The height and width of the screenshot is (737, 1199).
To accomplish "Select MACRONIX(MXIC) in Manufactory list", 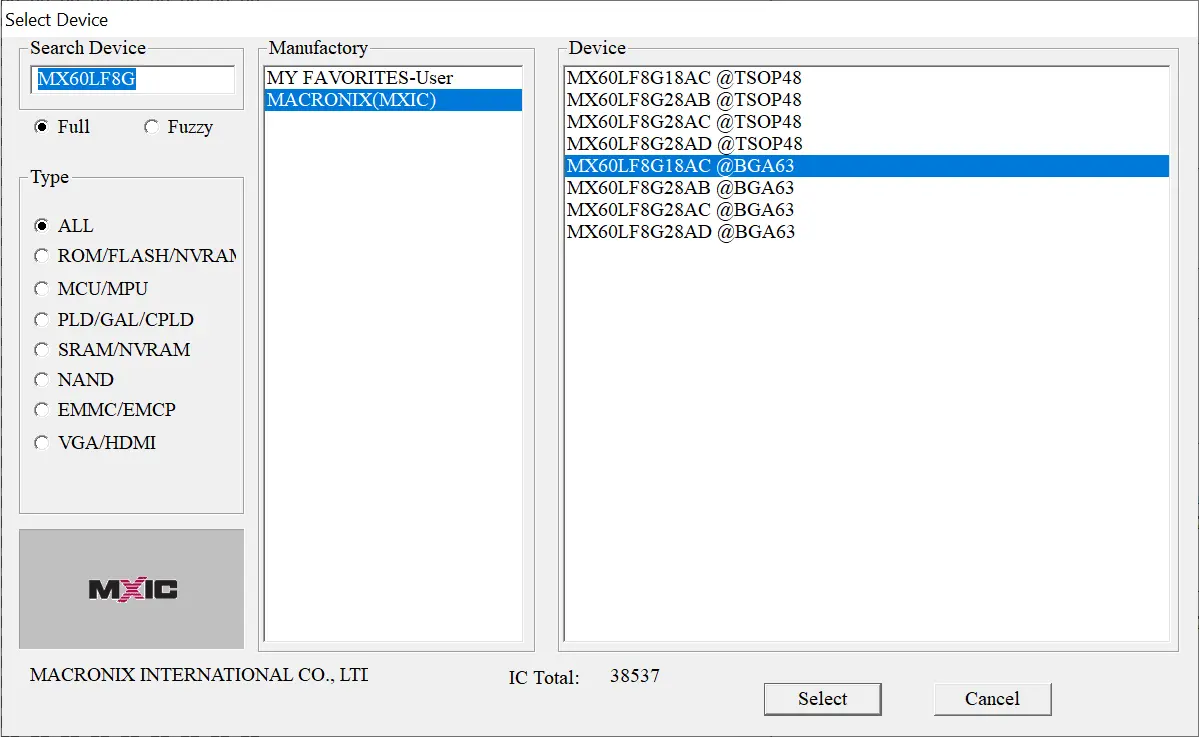I will (x=393, y=100).
